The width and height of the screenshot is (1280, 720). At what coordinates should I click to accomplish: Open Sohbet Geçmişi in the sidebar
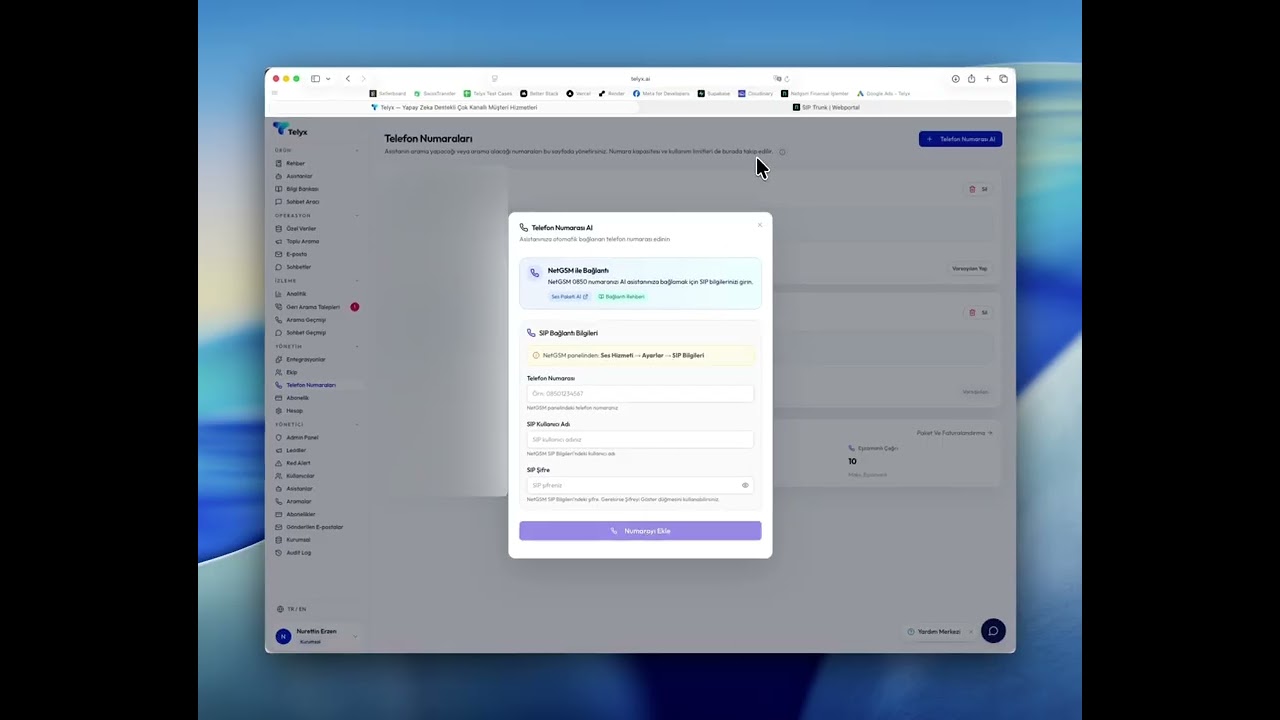pos(306,333)
